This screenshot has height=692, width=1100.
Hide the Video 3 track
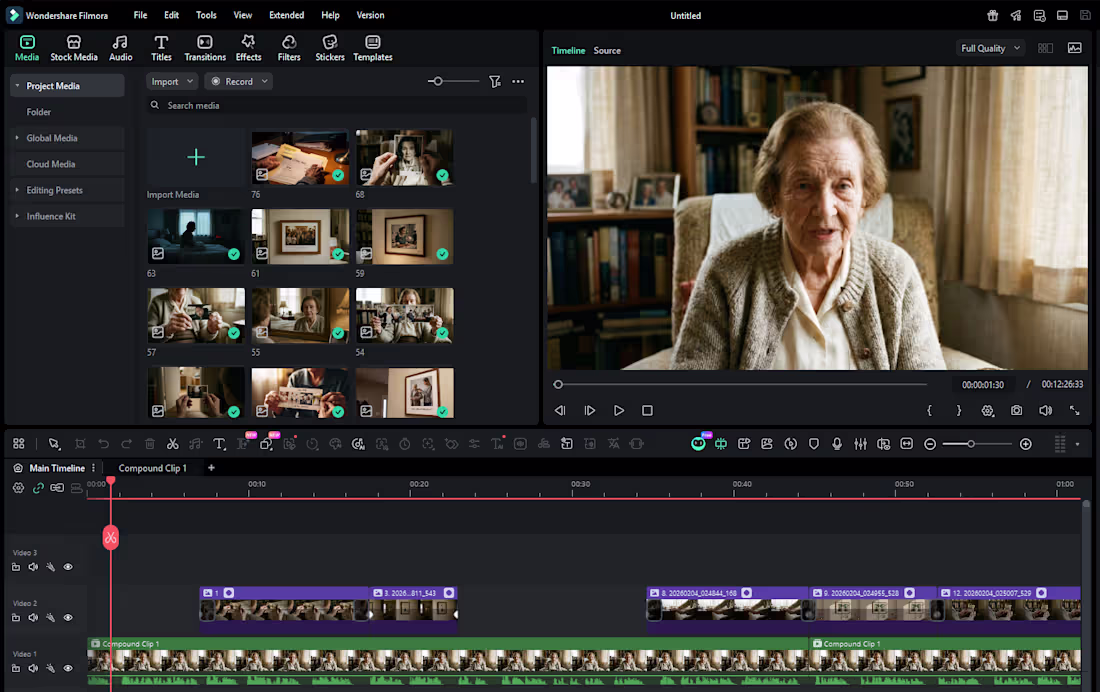(68, 567)
